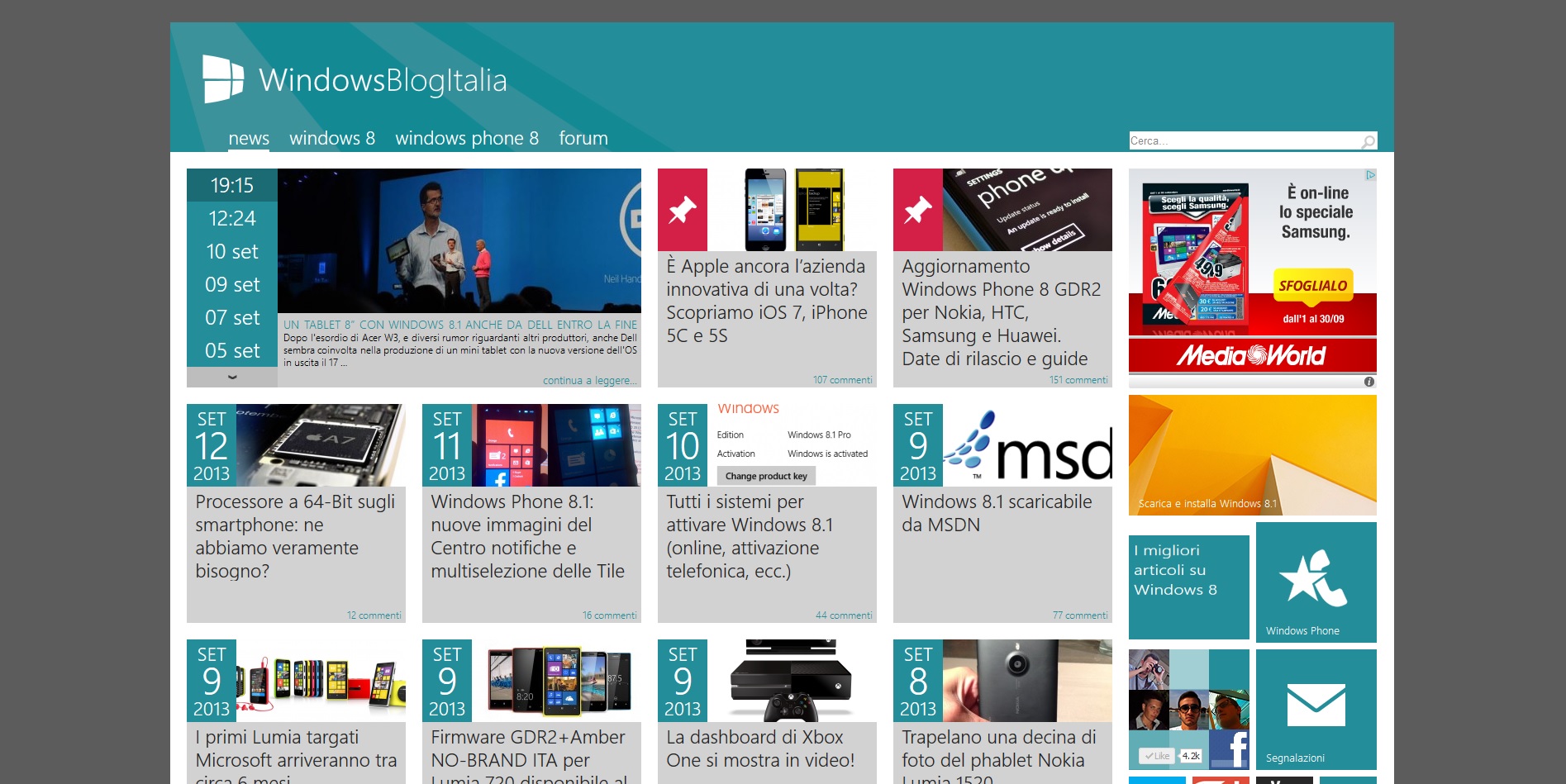Viewport: 1566px width, 784px height.
Task: Click the Windows activation screenshot thumbnail
Action: click(x=792, y=445)
